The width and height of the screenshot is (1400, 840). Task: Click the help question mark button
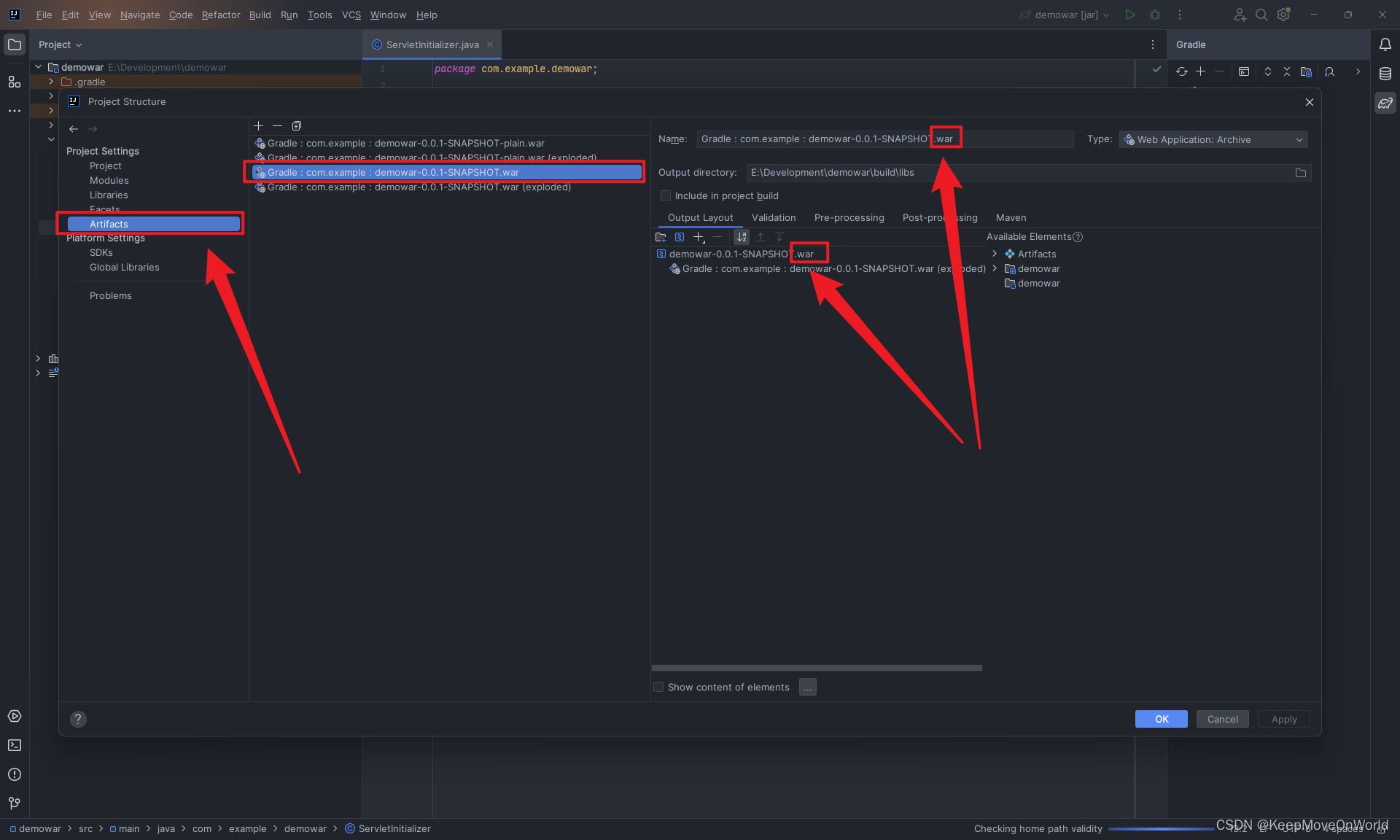(78, 719)
